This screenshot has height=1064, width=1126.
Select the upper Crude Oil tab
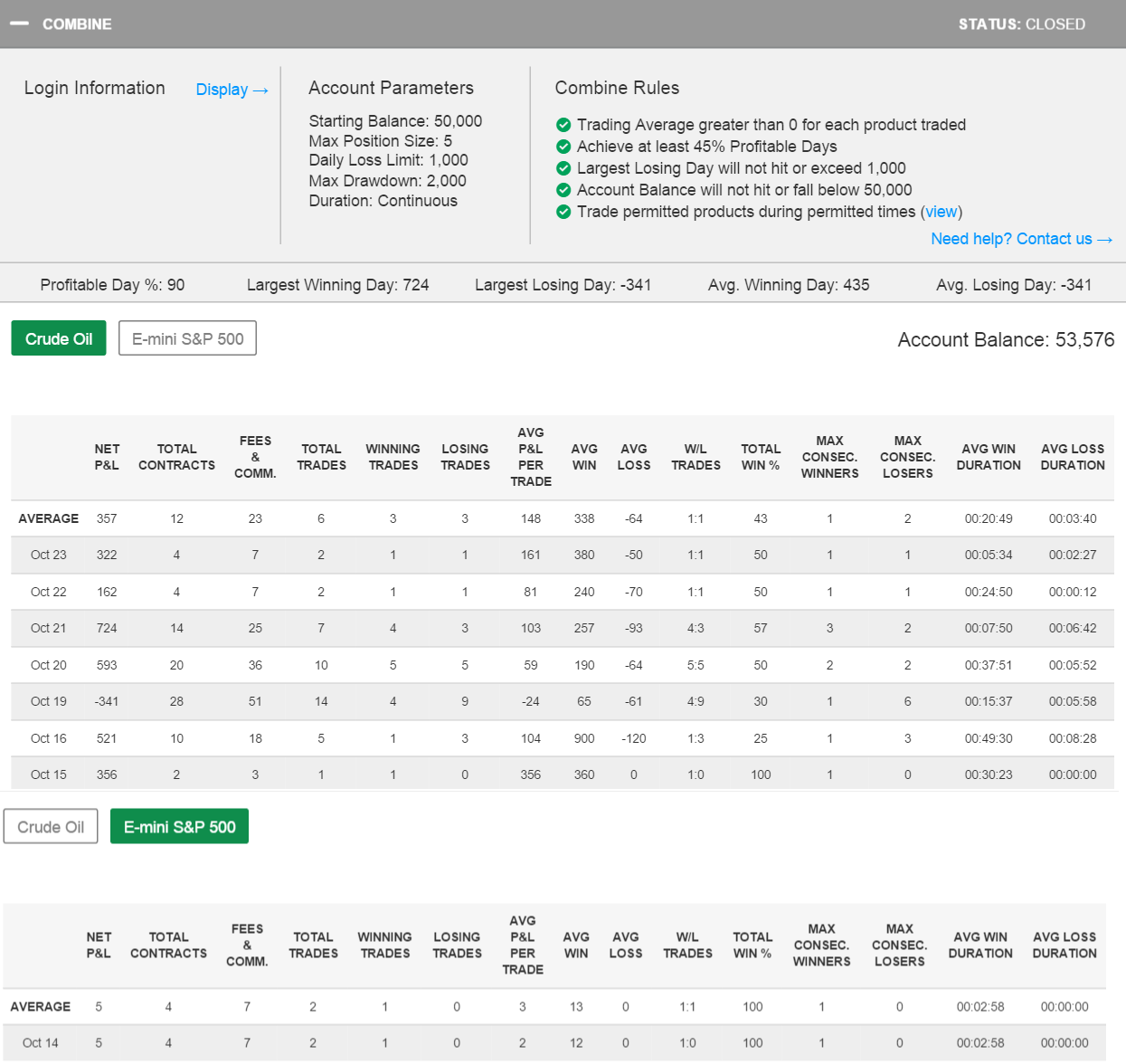(x=59, y=338)
